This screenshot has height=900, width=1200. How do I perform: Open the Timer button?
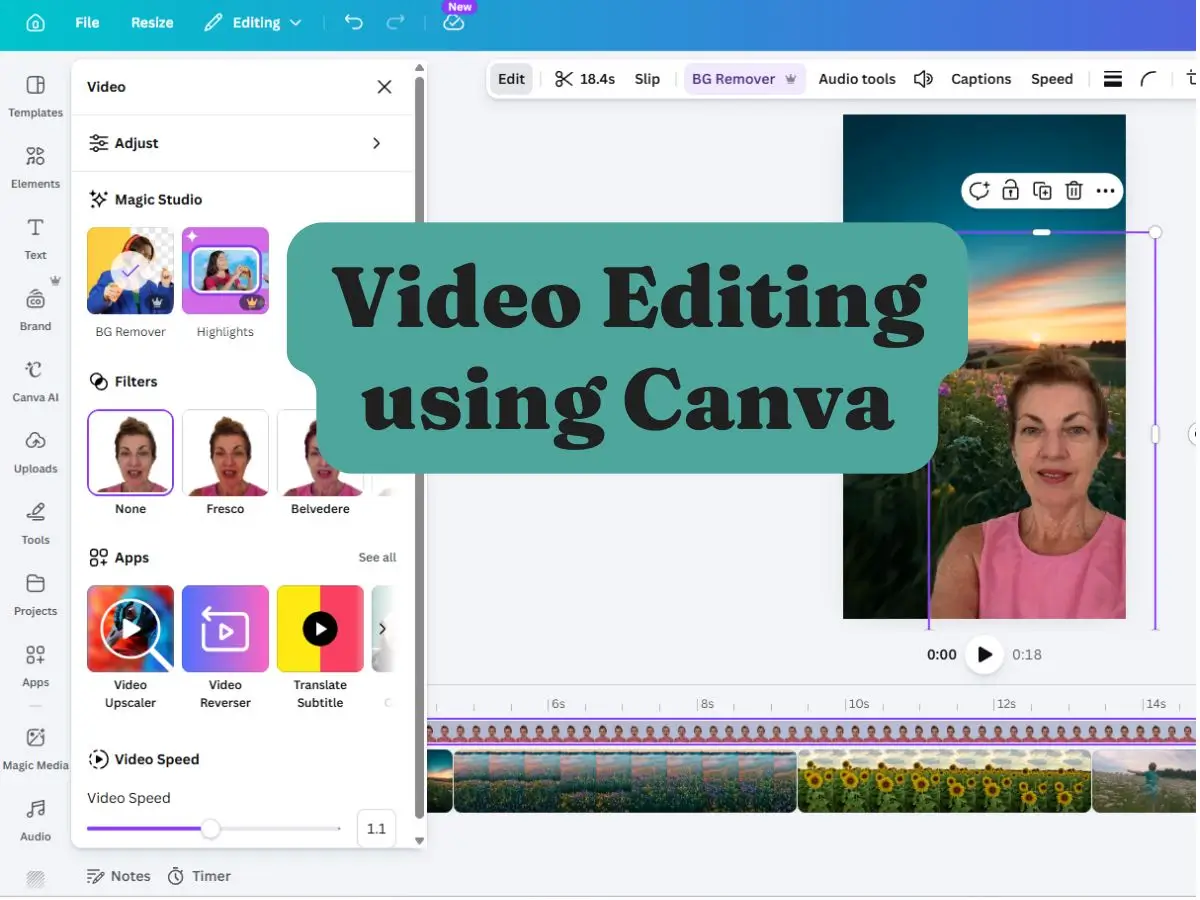click(199, 876)
